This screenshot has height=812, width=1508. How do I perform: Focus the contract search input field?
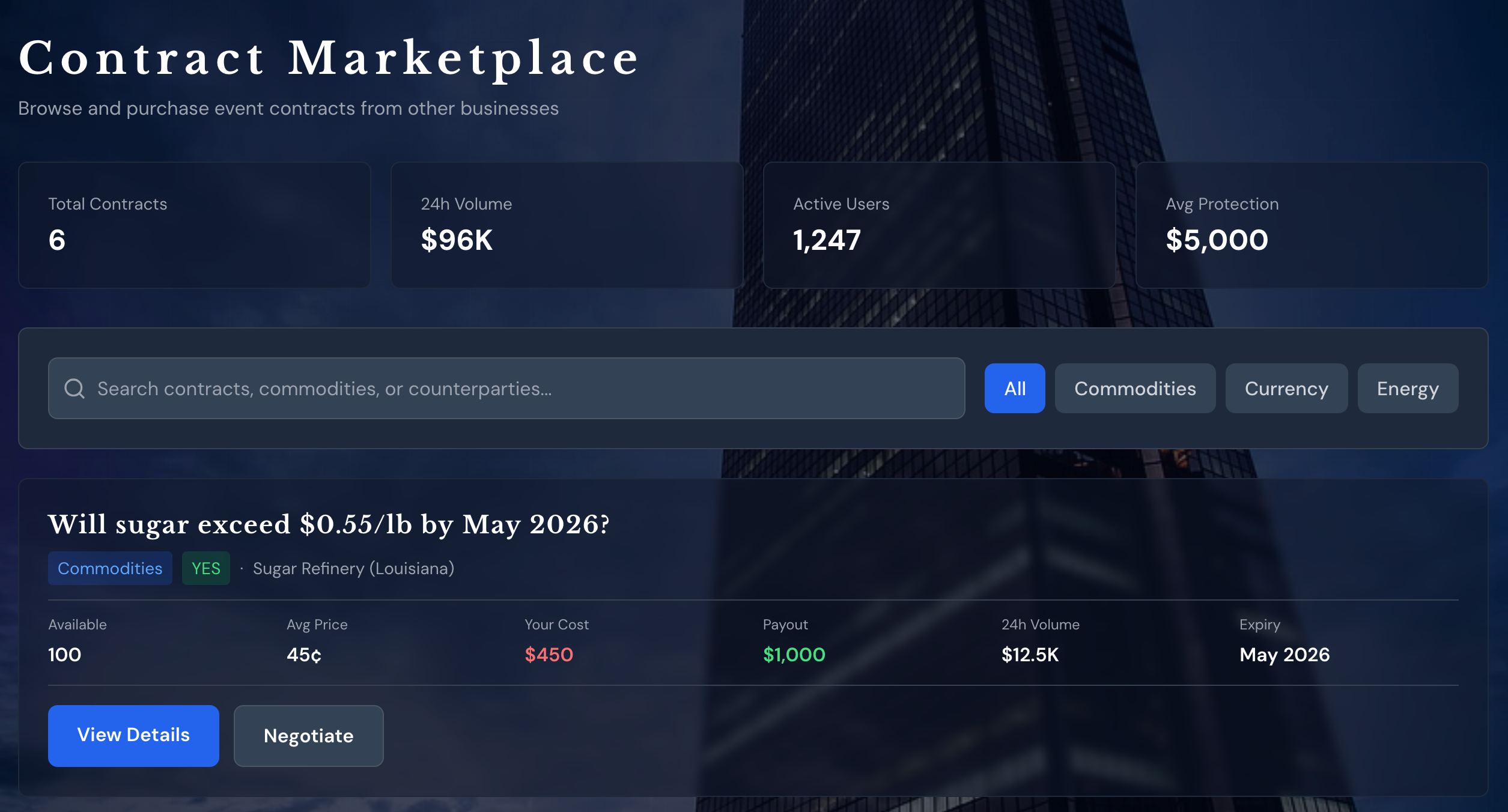[x=517, y=389]
